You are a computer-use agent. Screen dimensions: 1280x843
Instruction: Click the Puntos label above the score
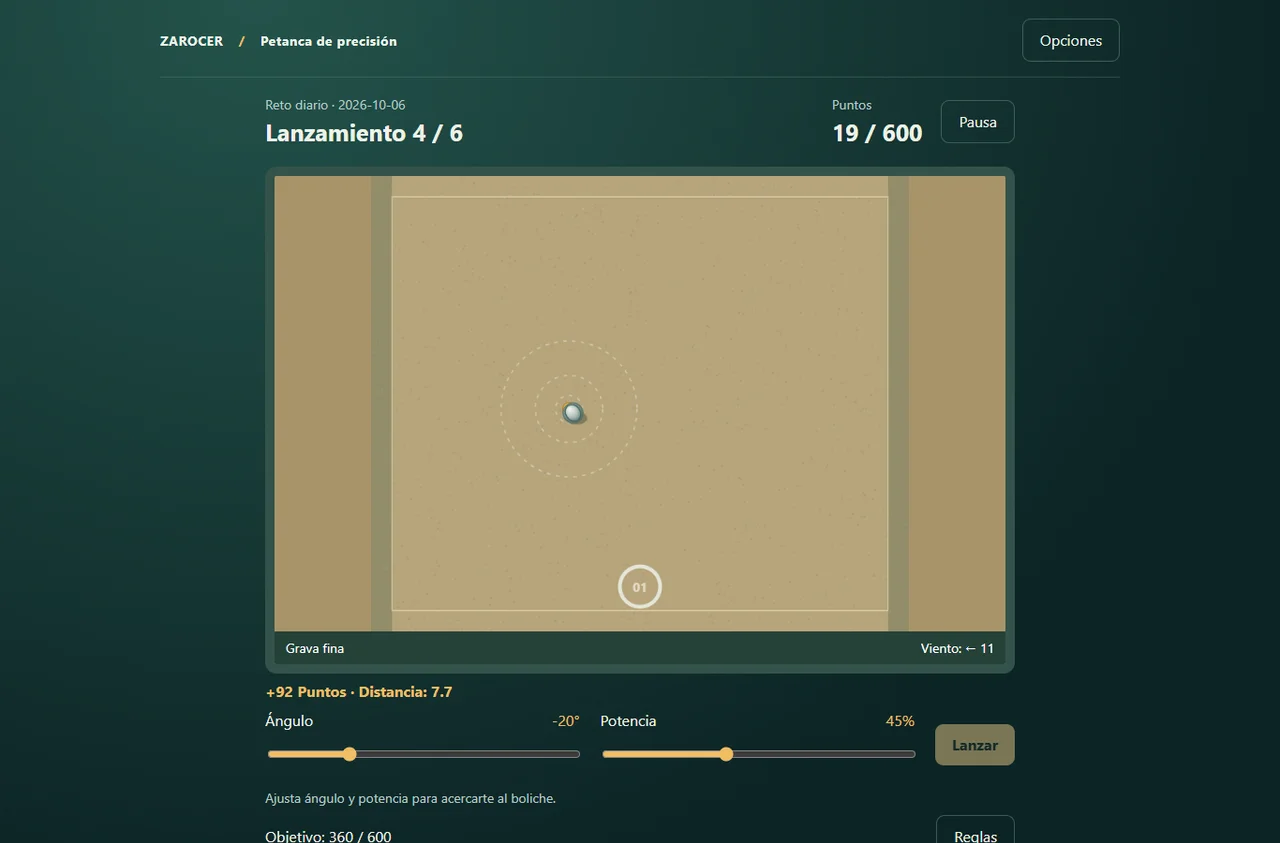[852, 105]
